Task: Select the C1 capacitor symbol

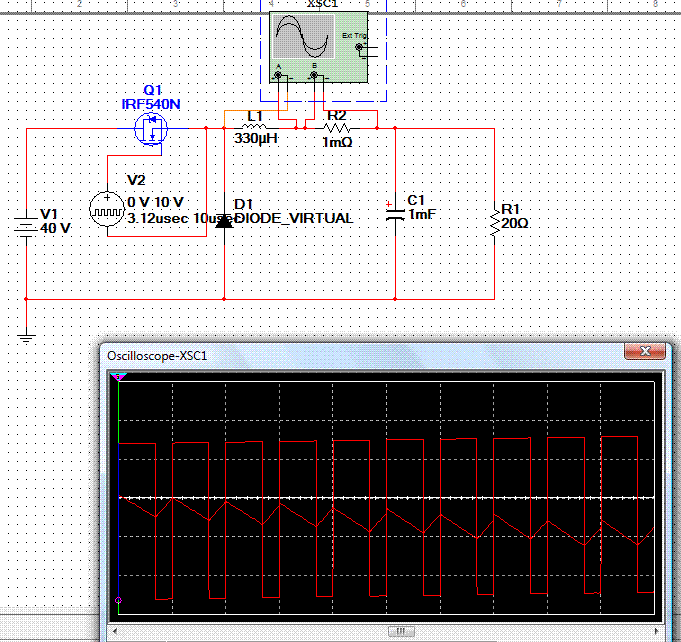Action: coord(395,214)
